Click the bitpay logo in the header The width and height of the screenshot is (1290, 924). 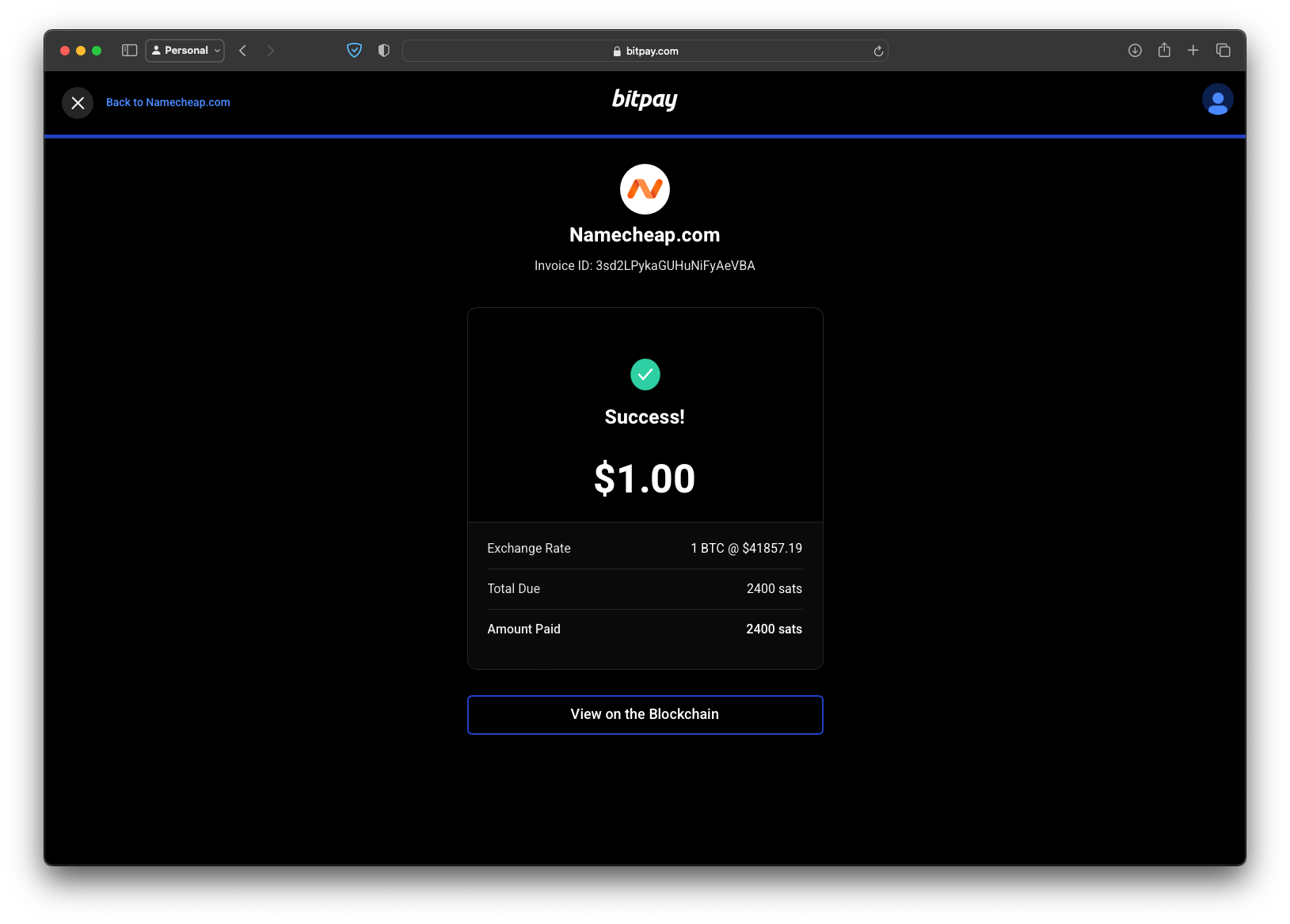pos(645,100)
